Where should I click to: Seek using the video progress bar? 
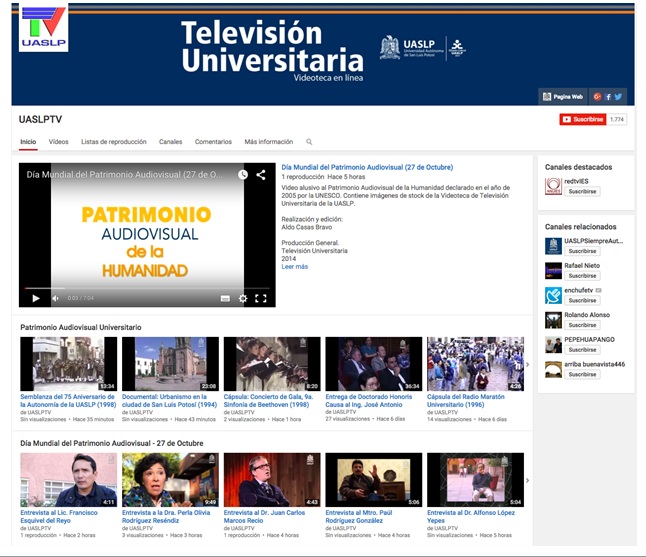pos(147,288)
